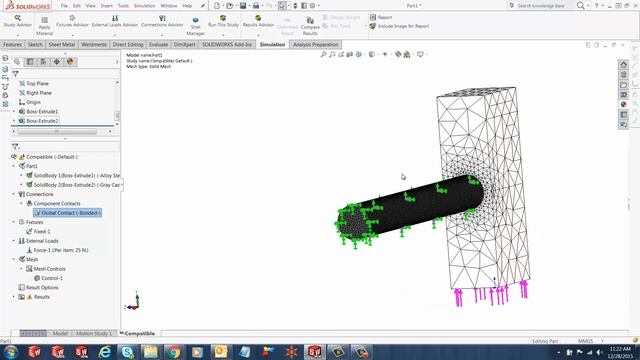
Task: Open SOLIDWORKS Resources home in task pane
Action: pos(623,64)
